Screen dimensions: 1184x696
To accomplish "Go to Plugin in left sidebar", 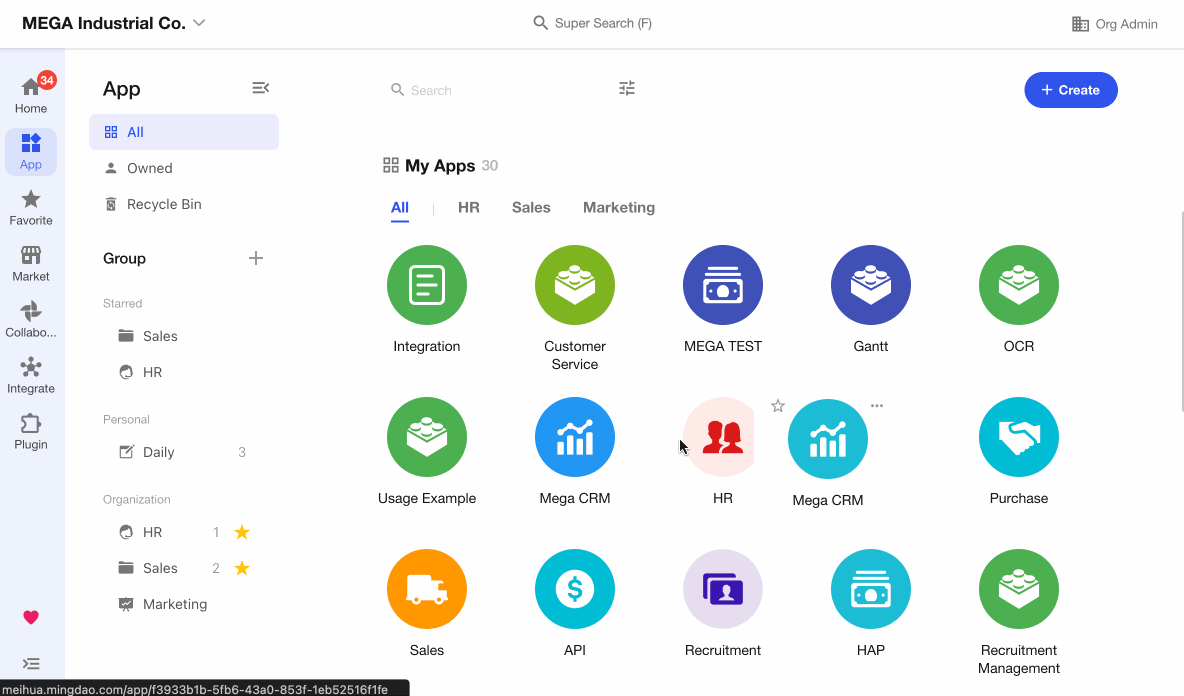I will pyautogui.click(x=30, y=432).
